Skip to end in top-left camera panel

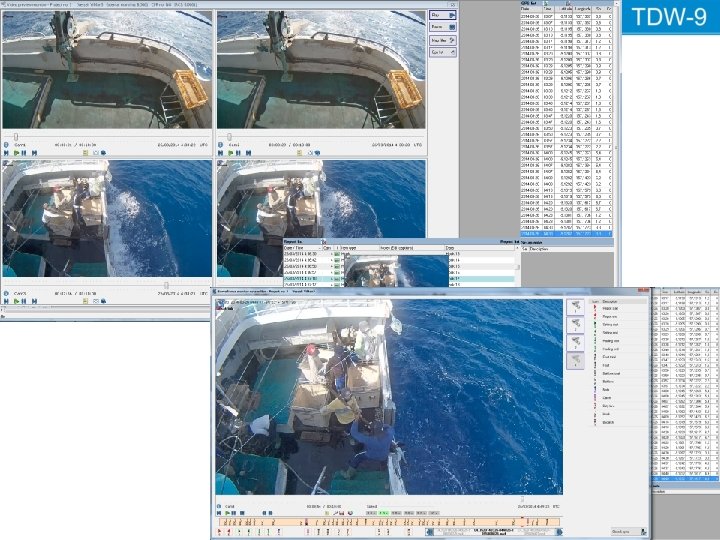[34, 153]
